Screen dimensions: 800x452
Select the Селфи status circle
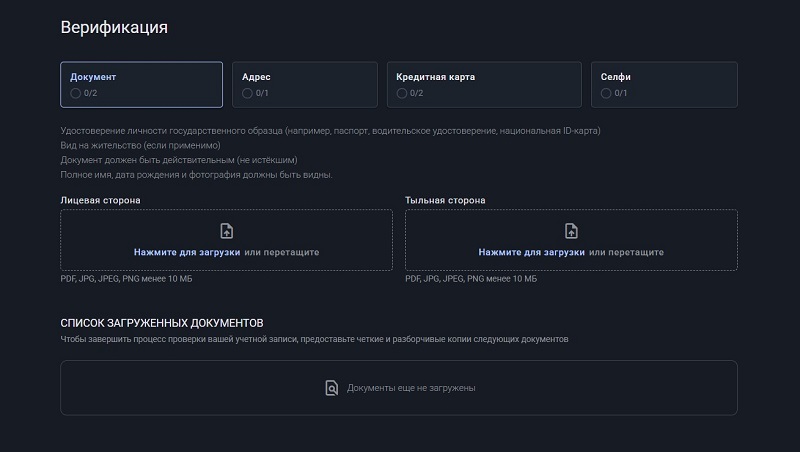tap(606, 93)
